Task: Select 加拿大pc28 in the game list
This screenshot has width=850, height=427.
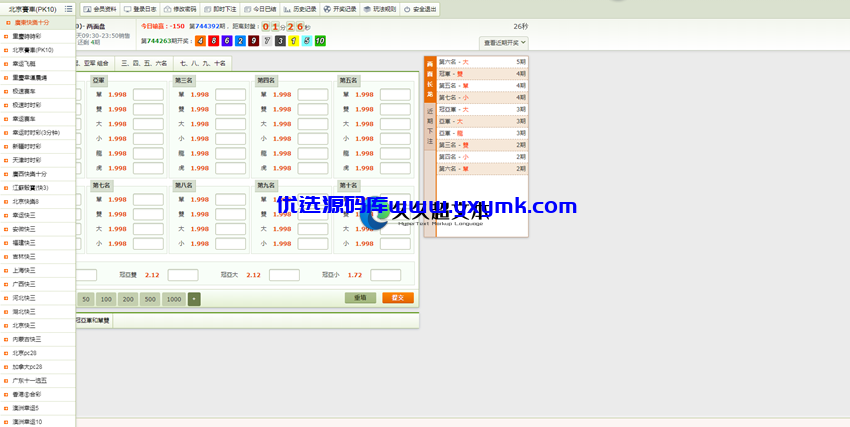Action: coord(38,367)
